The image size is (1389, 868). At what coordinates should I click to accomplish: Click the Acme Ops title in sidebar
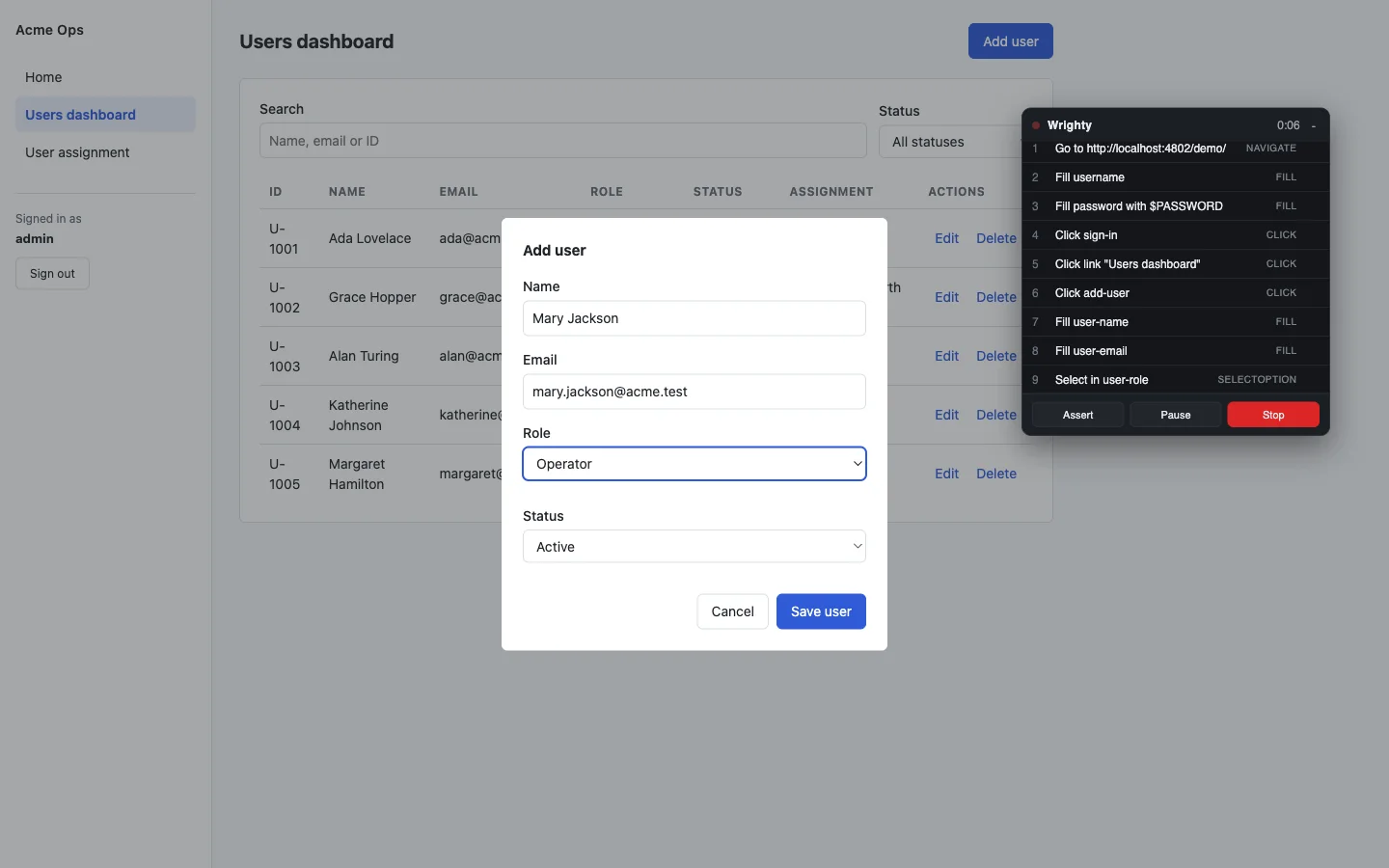tap(49, 30)
